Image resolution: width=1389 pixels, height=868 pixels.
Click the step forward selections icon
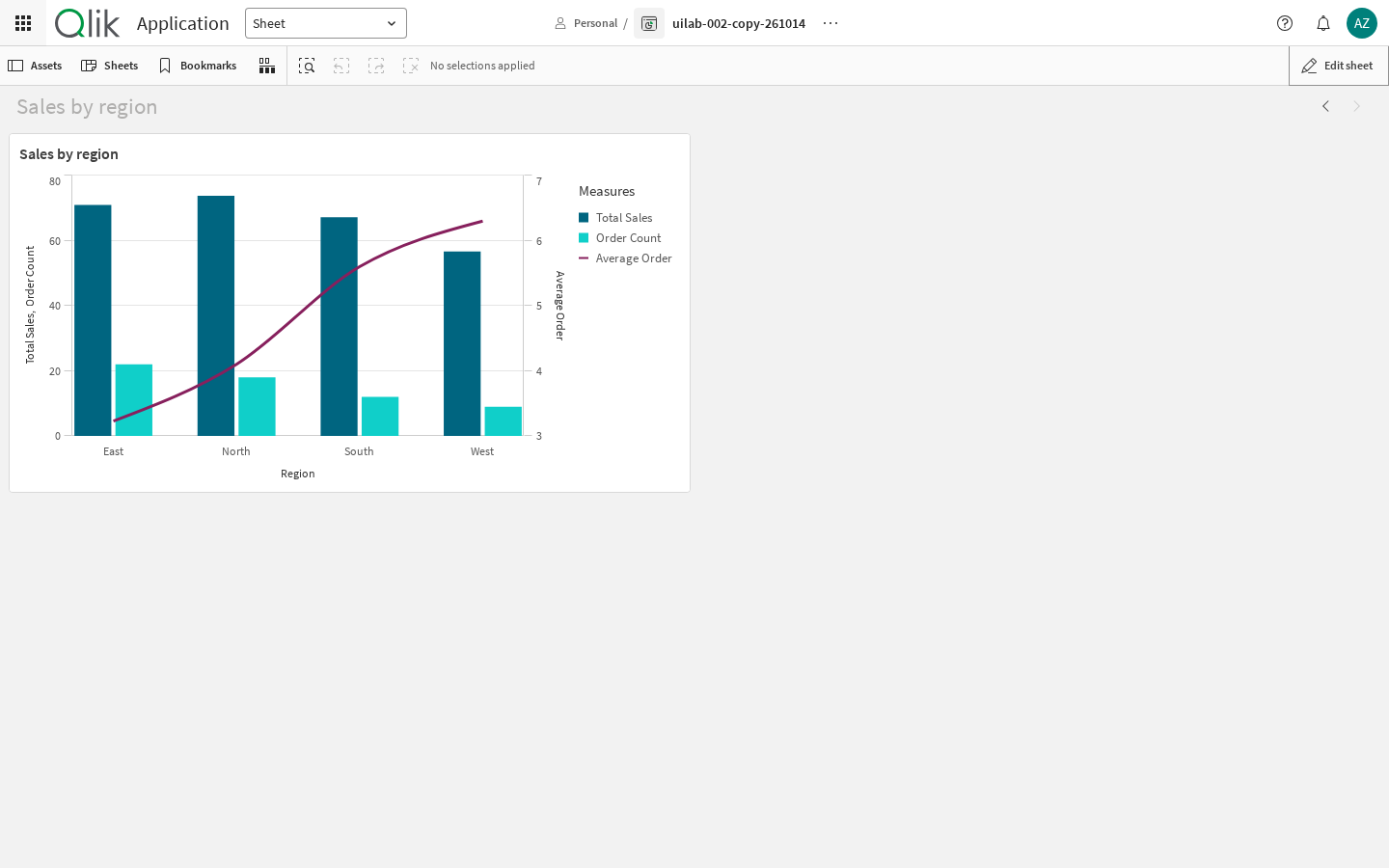[376, 66]
